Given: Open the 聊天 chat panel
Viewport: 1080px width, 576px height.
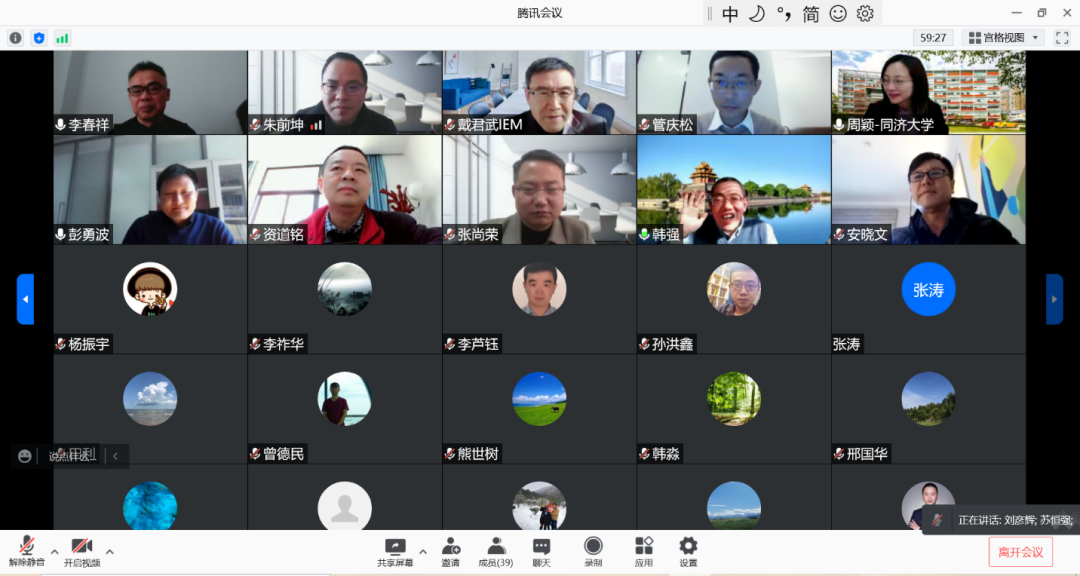Looking at the screenshot, I should click(x=541, y=551).
